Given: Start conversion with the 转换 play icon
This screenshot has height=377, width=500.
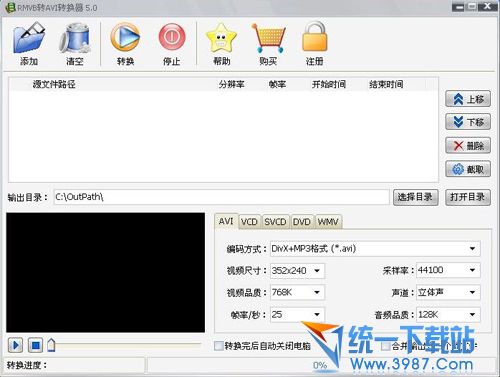Looking at the screenshot, I should [x=125, y=37].
